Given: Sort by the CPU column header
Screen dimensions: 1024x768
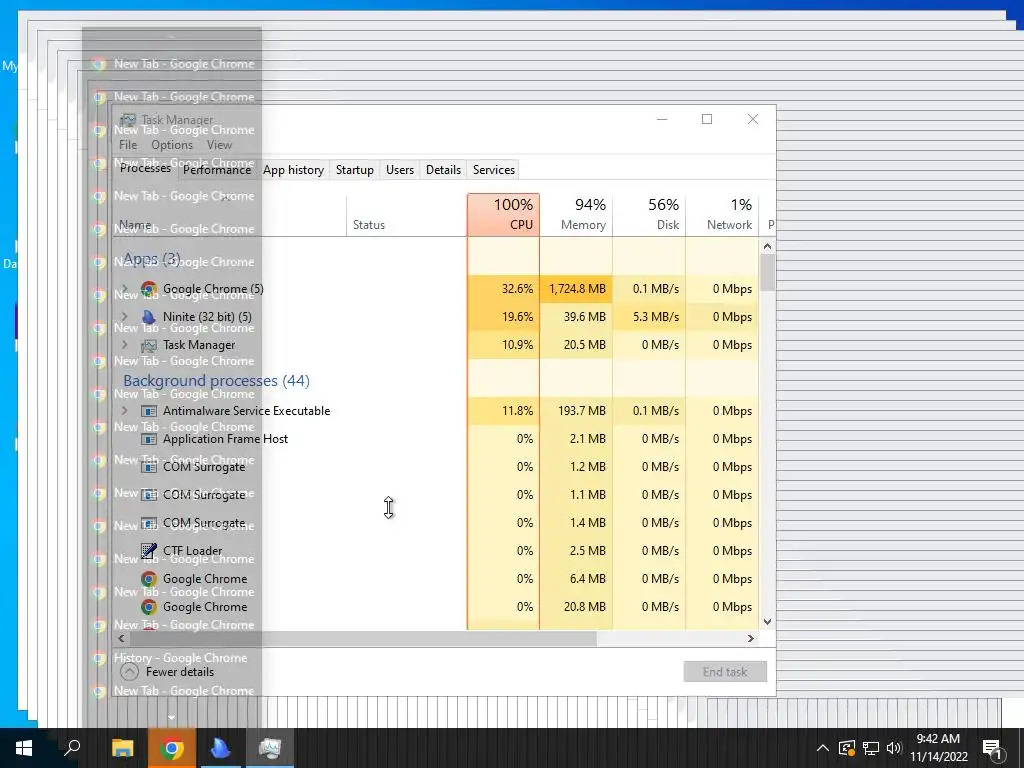Looking at the screenshot, I should [504, 215].
